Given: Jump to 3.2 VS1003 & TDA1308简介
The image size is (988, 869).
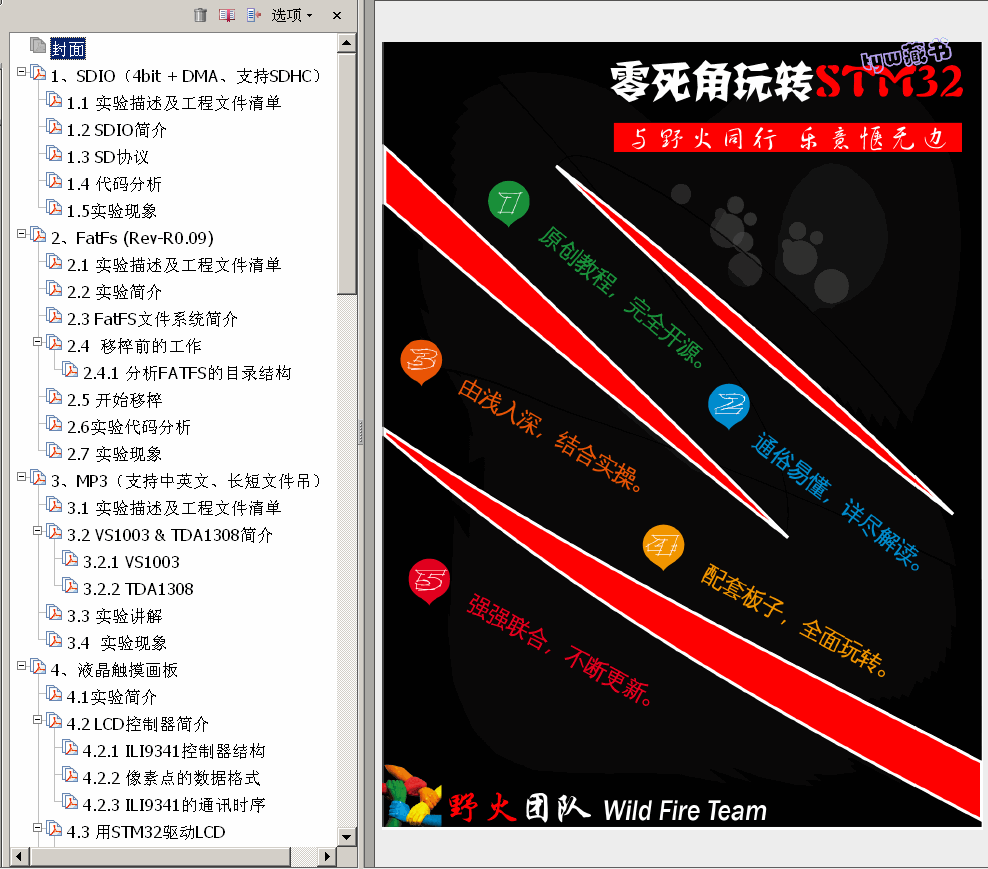Looking at the screenshot, I should point(170,535).
